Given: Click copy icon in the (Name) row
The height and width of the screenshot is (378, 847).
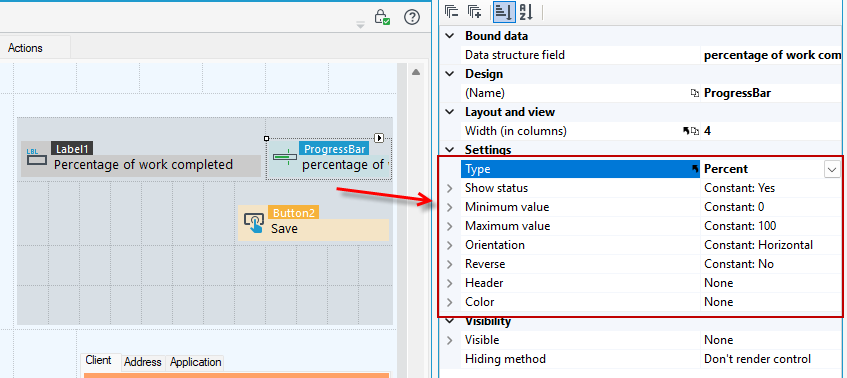Looking at the screenshot, I should click(695, 93).
